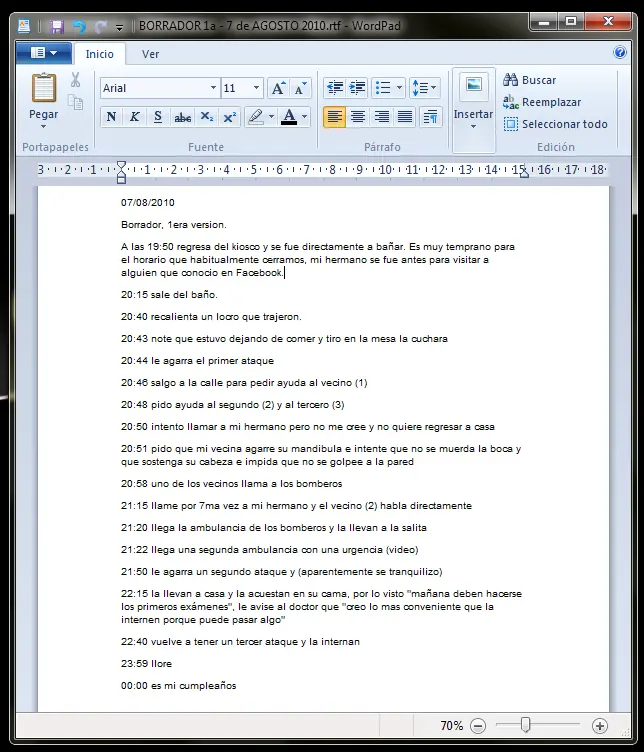Toggle italic with the K button
Viewport: 644px width, 752px height.
point(135,117)
